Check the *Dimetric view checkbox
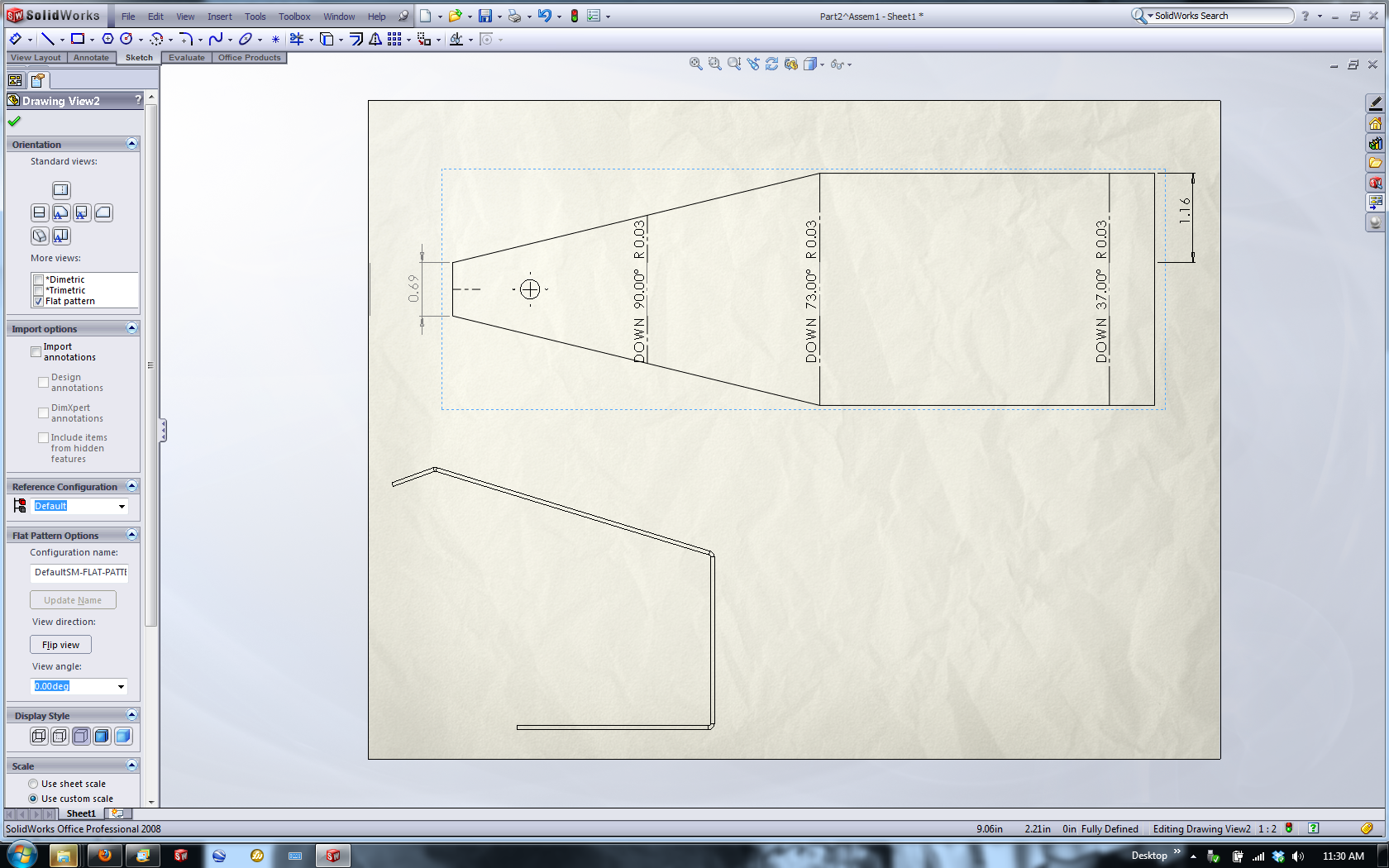1389x868 pixels. [x=38, y=279]
